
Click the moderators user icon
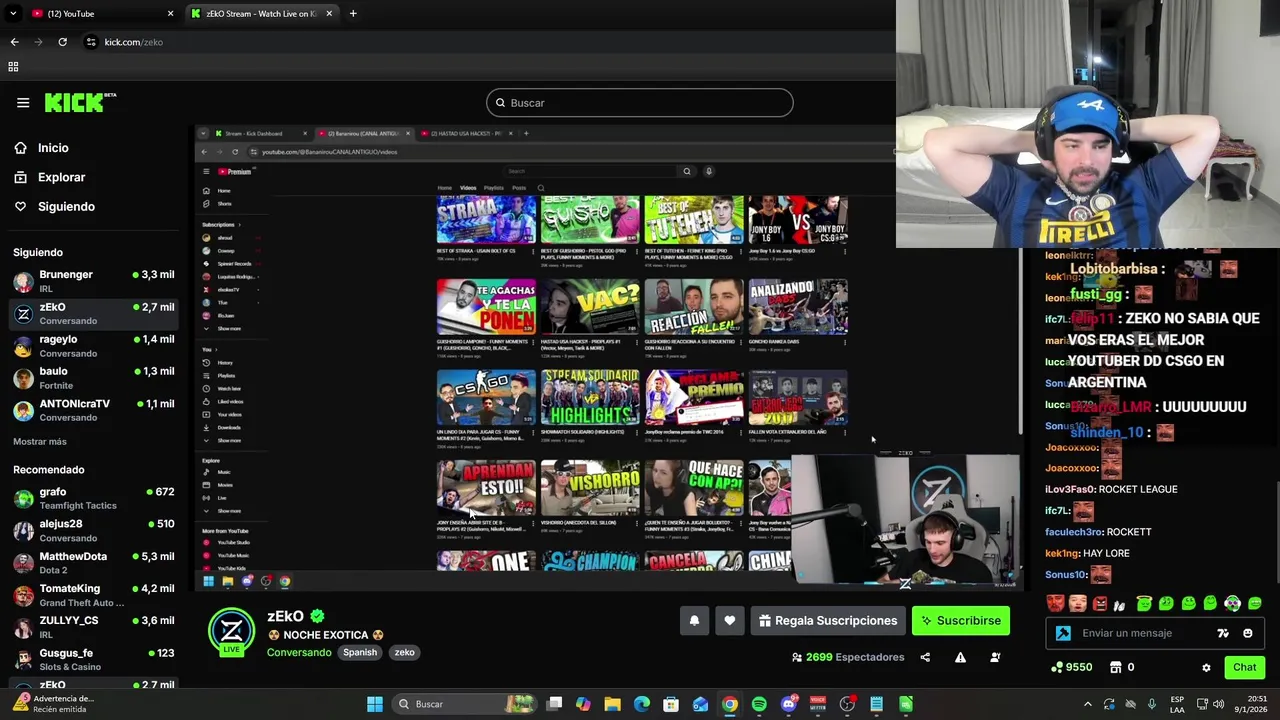click(x=995, y=657)
